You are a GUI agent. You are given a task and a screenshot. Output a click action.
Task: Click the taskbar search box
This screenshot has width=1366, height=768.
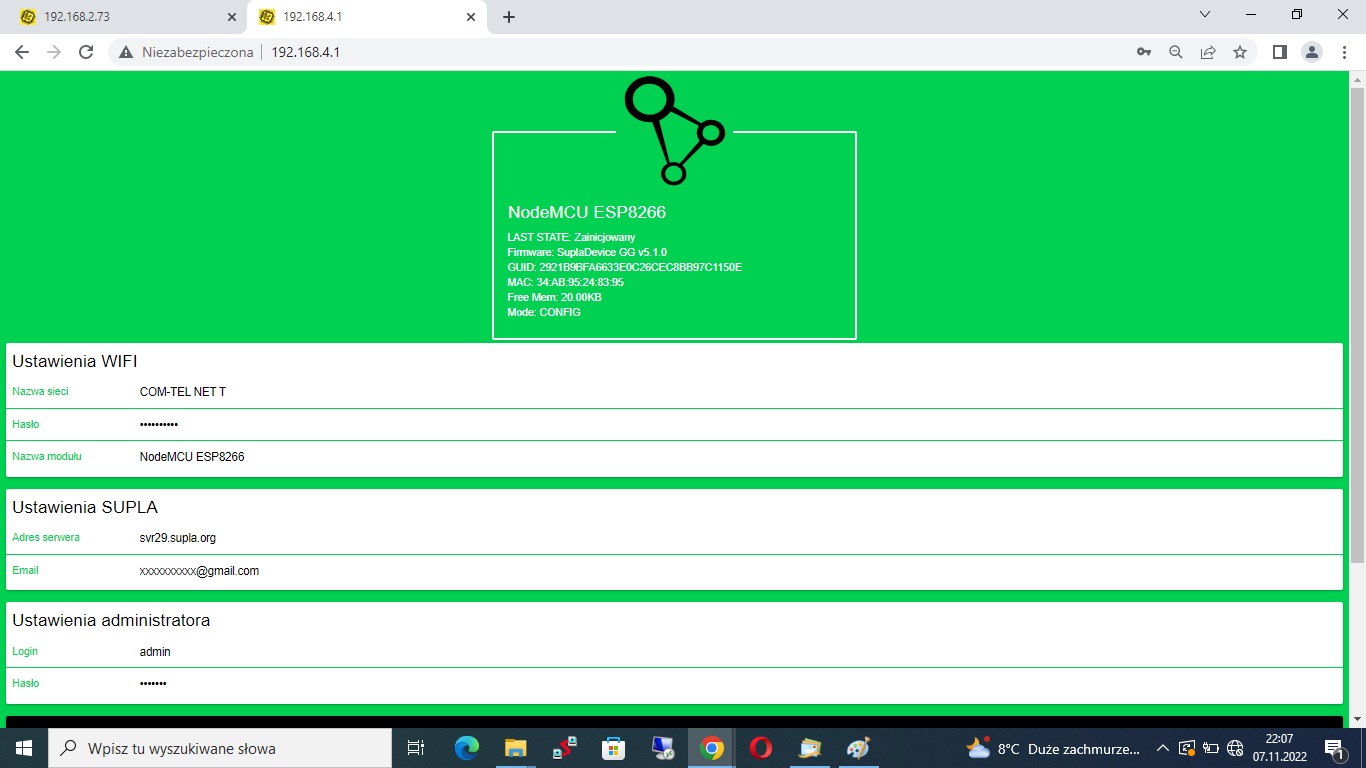coord(220,748)
